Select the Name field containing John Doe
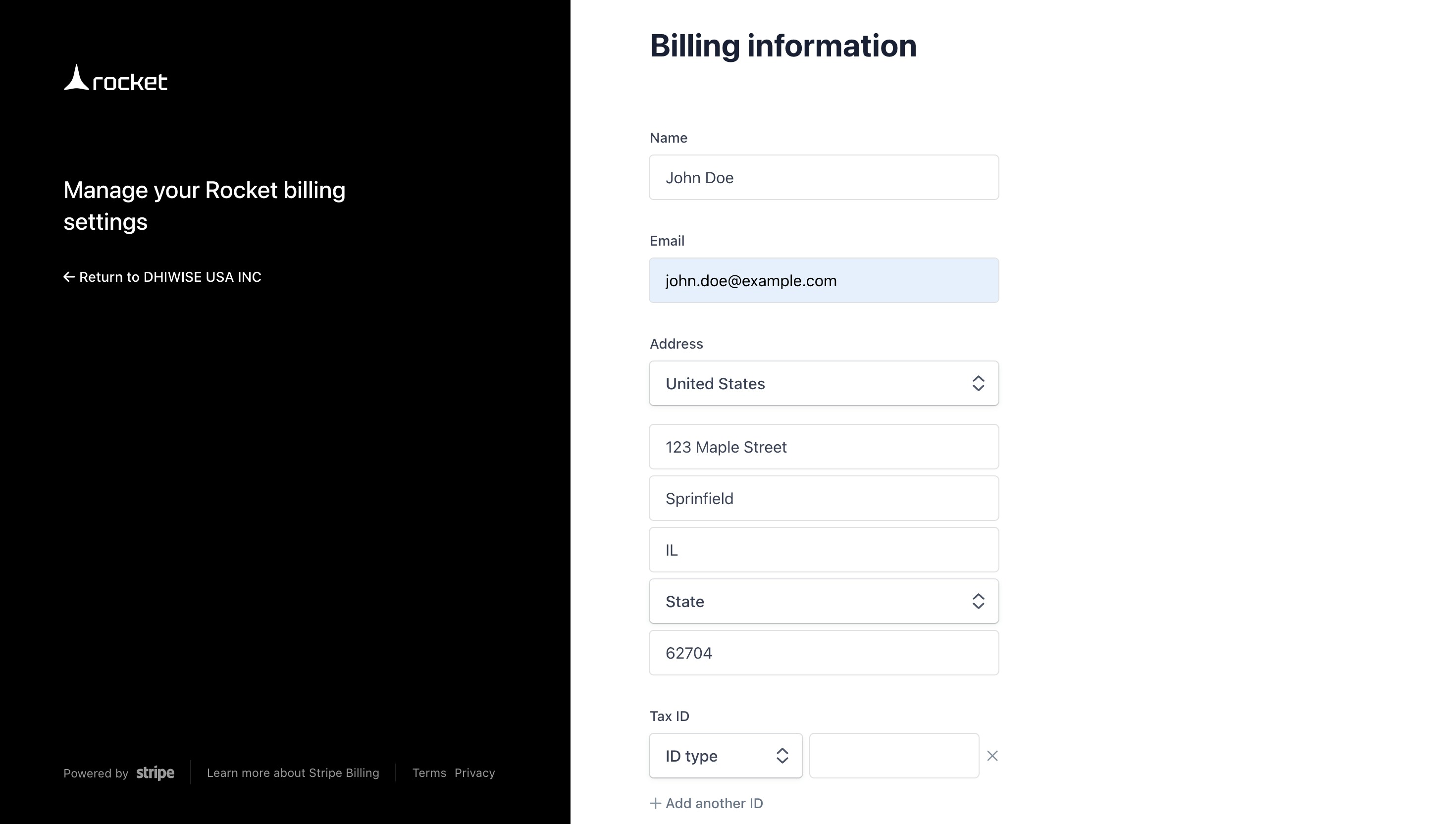This screenshot has width=1456, height=824. point(824,177)
